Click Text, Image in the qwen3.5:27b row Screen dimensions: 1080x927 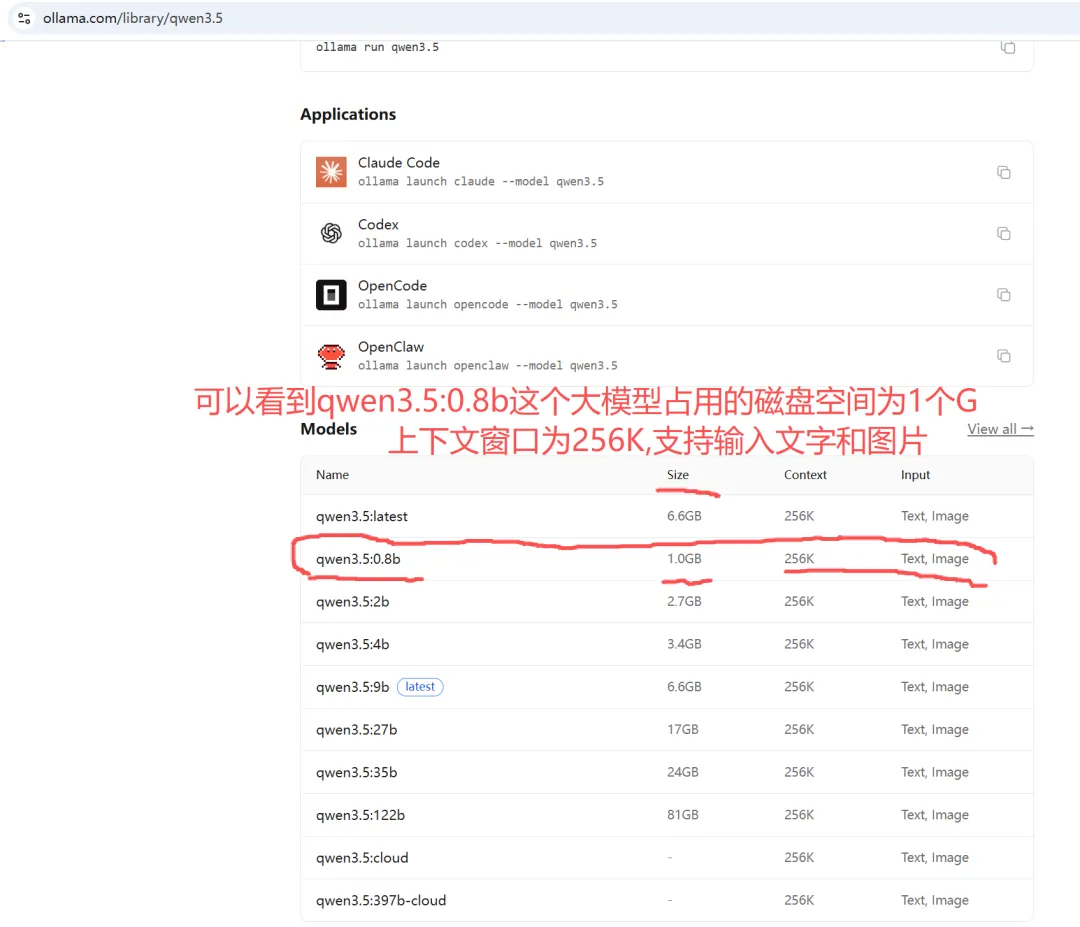point(935,730)
